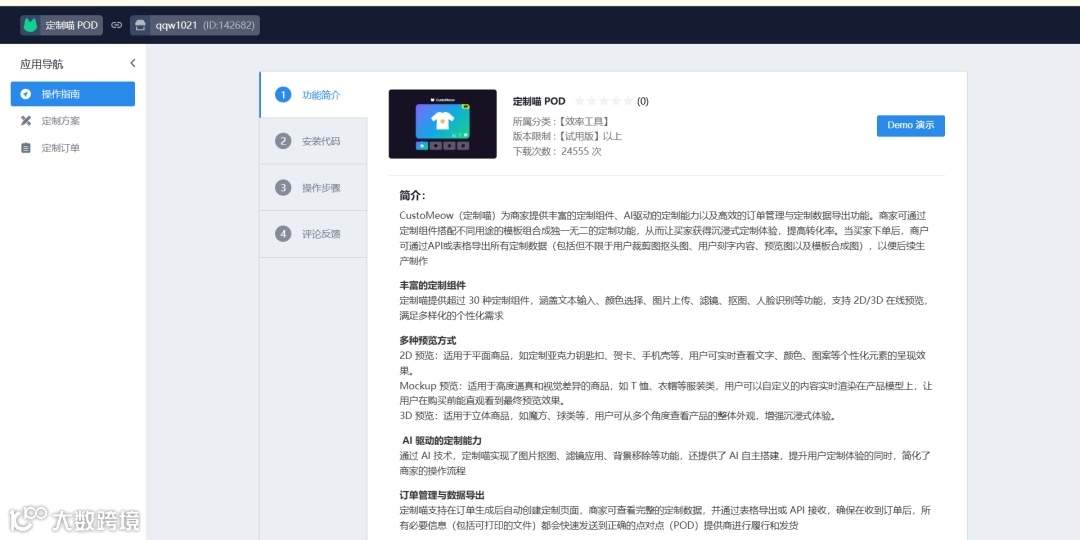Click the 应用导航 heading

41,64
